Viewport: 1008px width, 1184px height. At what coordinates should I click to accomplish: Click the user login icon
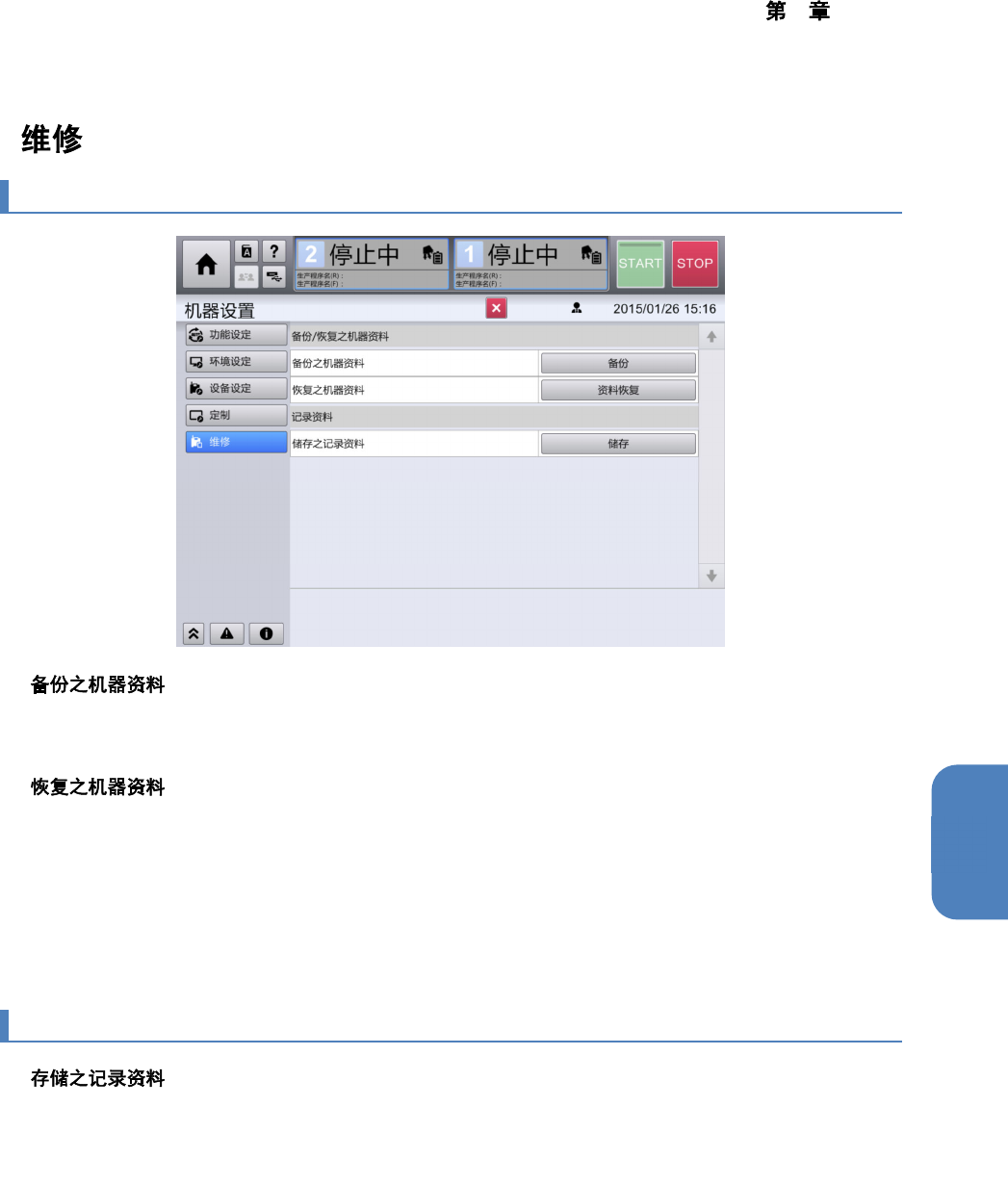[x=576, y=308]
